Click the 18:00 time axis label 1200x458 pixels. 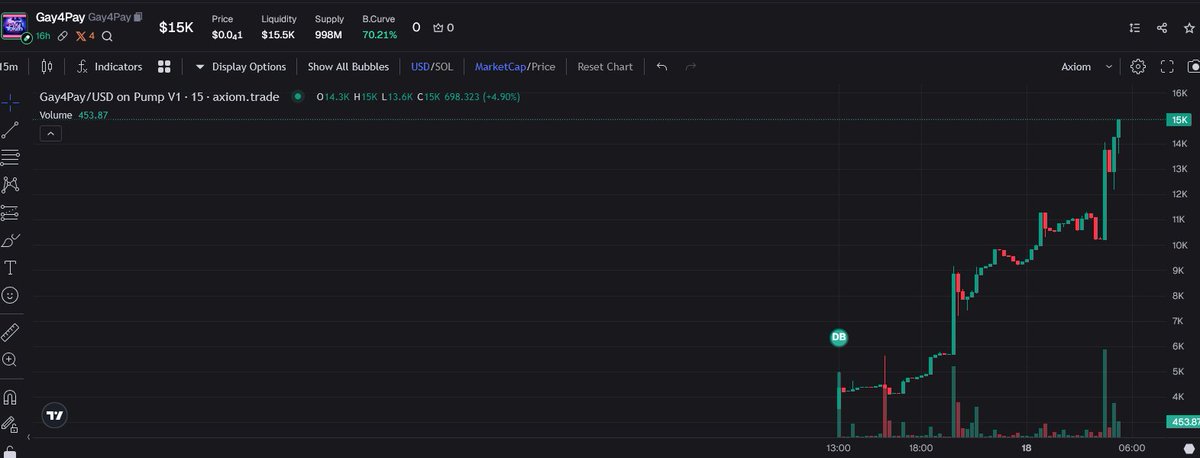point(921,448)
